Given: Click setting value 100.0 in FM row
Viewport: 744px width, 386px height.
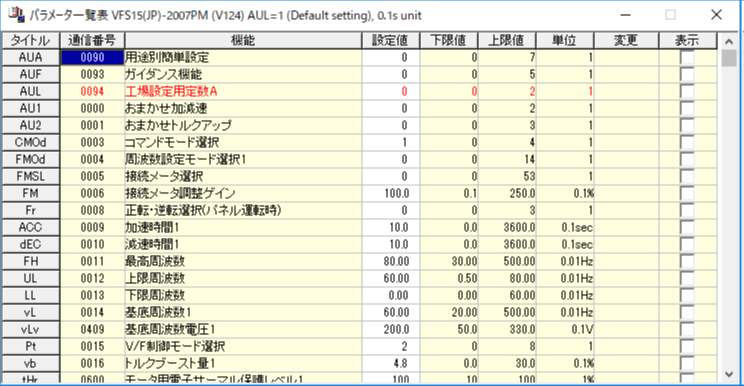Looking at the screenshot, I should [x=391, y=193].
